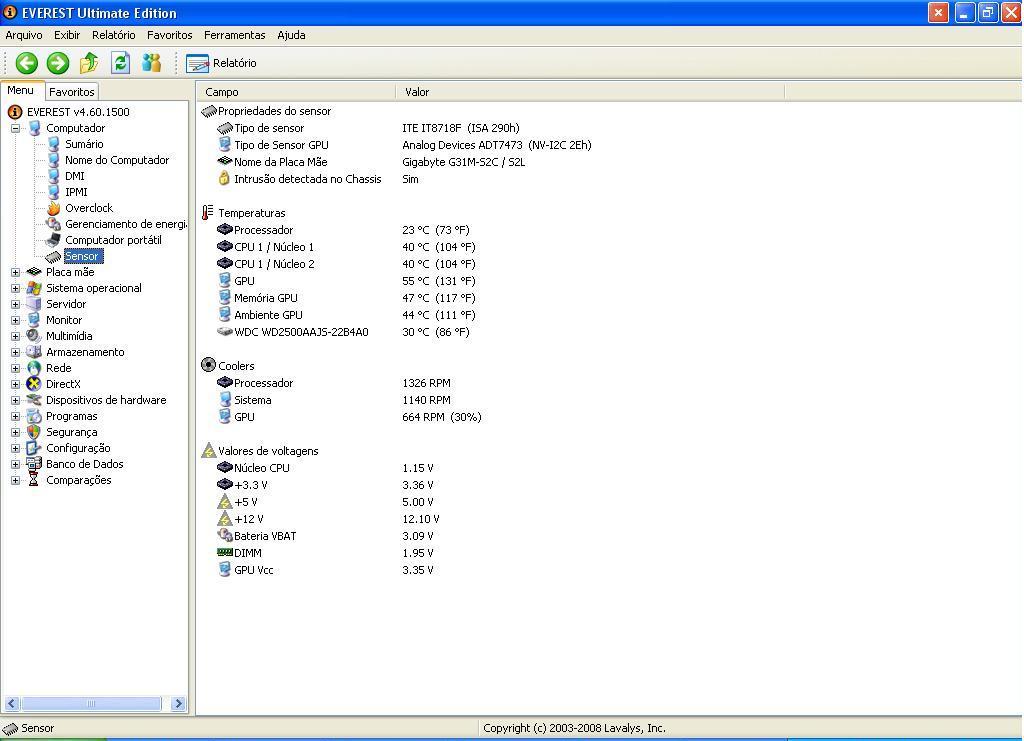Select Nome do Computador tree item

tap(117, 160)
